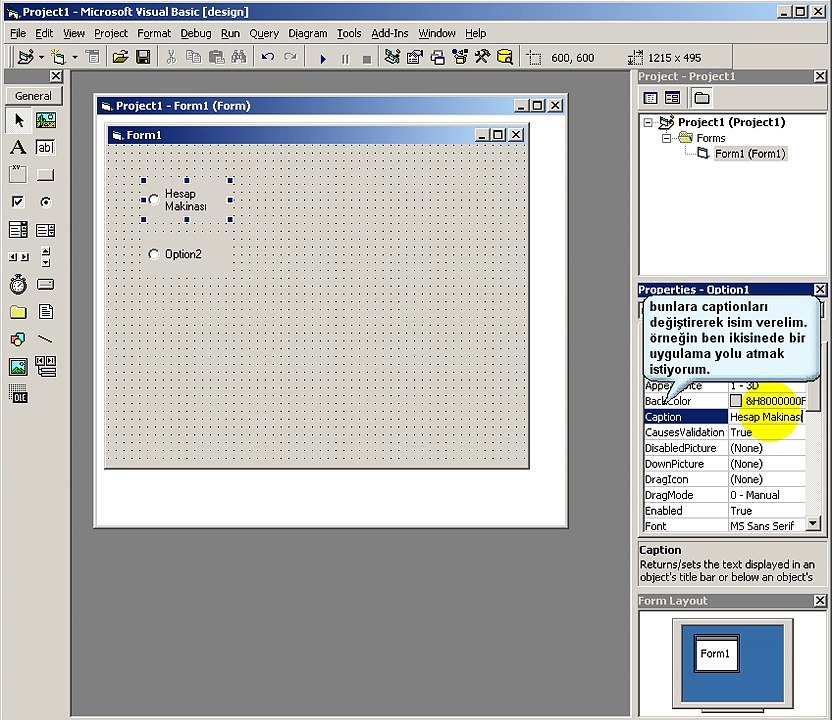Viewport: 832px width, 720px height.
Task: Select the Shape tool
Action: coord(18,339)
